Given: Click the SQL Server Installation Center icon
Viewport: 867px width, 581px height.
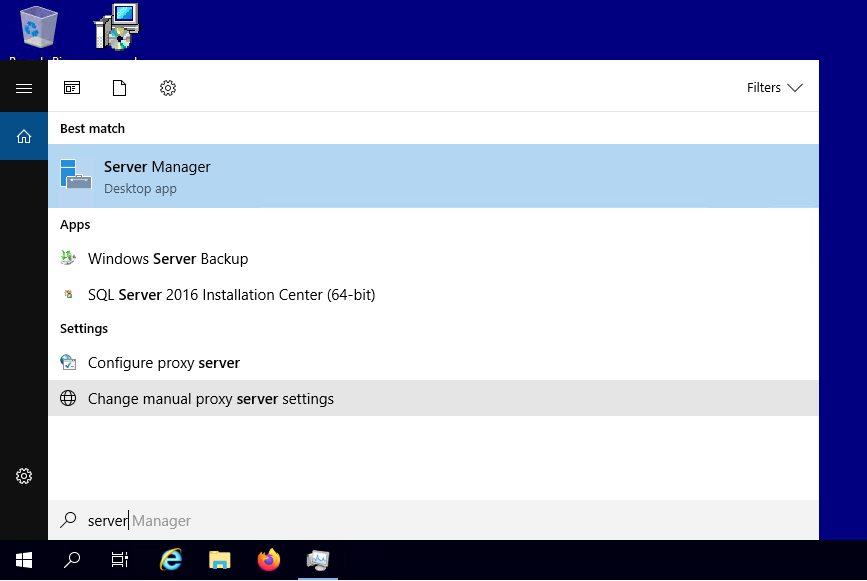Looking at the screenshot, I should coord(68,294).
